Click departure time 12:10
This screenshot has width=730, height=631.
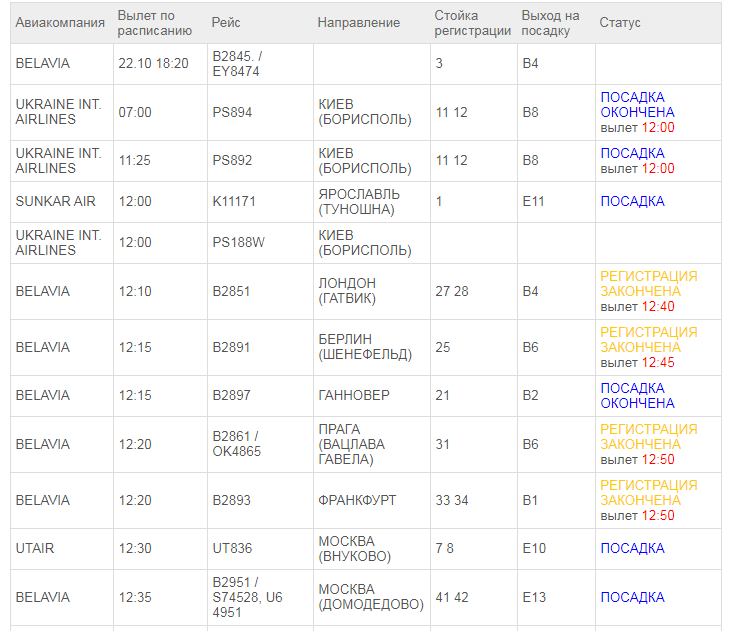135,292
